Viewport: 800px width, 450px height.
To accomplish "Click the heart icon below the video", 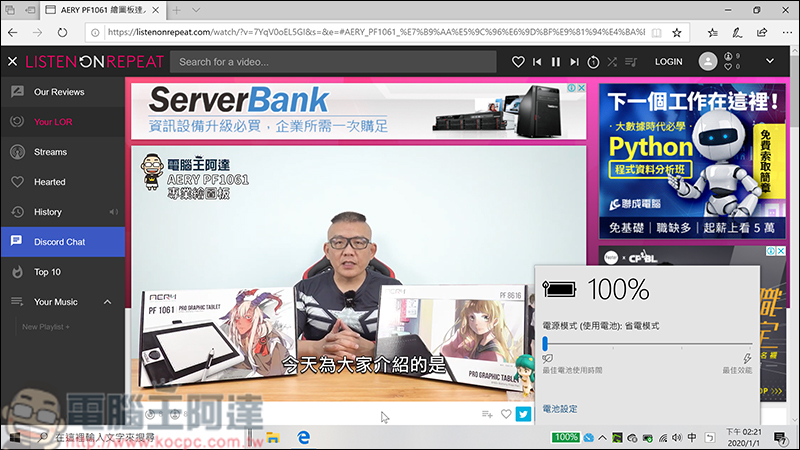I will [x=506, y=414].
